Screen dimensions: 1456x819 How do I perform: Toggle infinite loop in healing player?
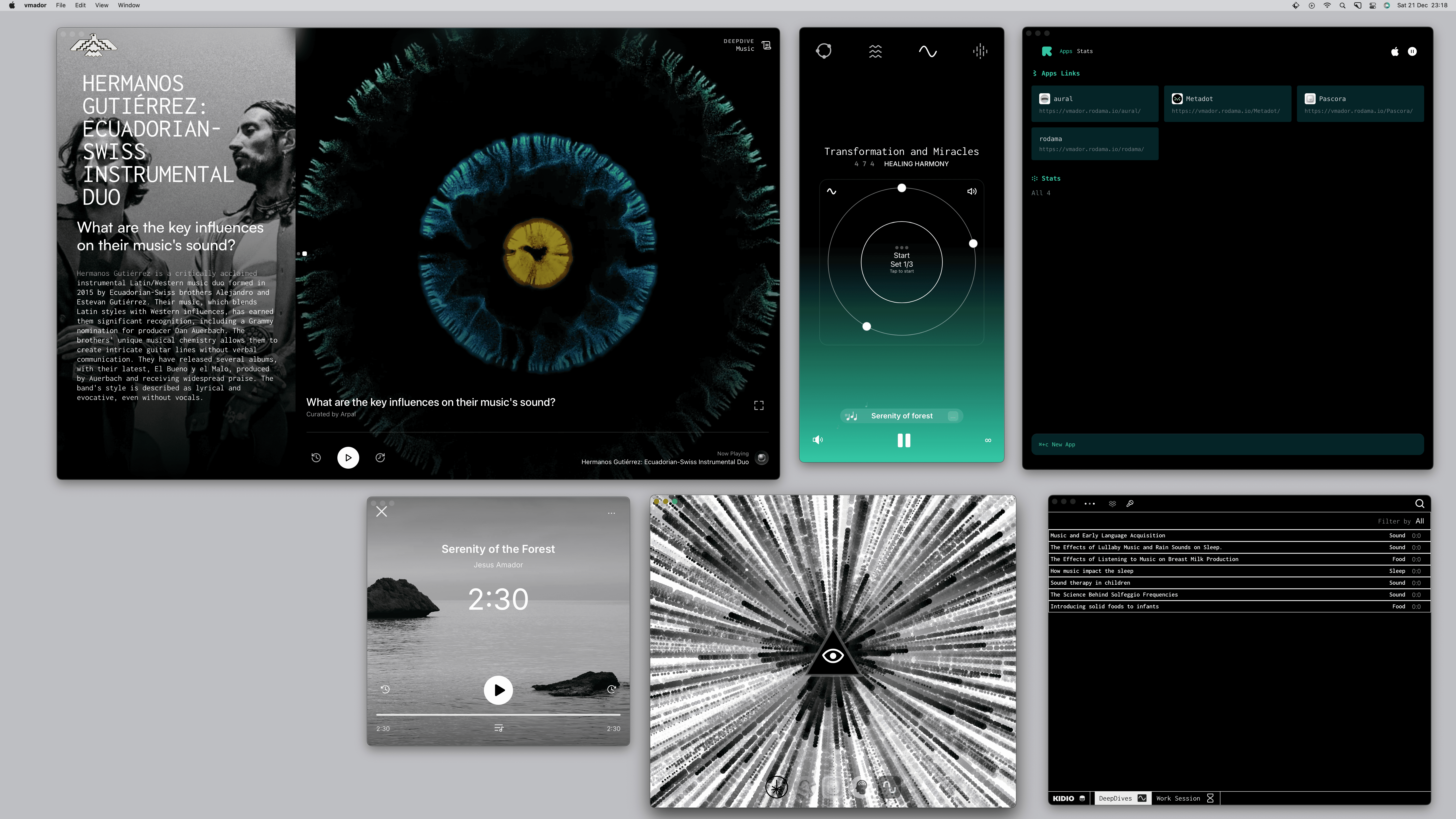click(x=988, y=440)
